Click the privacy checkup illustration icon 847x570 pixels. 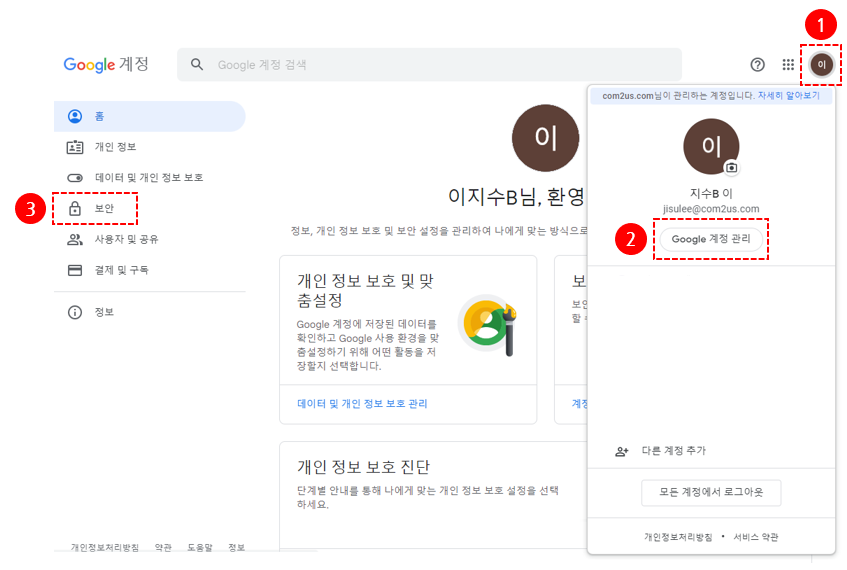[x=488, y=325]
